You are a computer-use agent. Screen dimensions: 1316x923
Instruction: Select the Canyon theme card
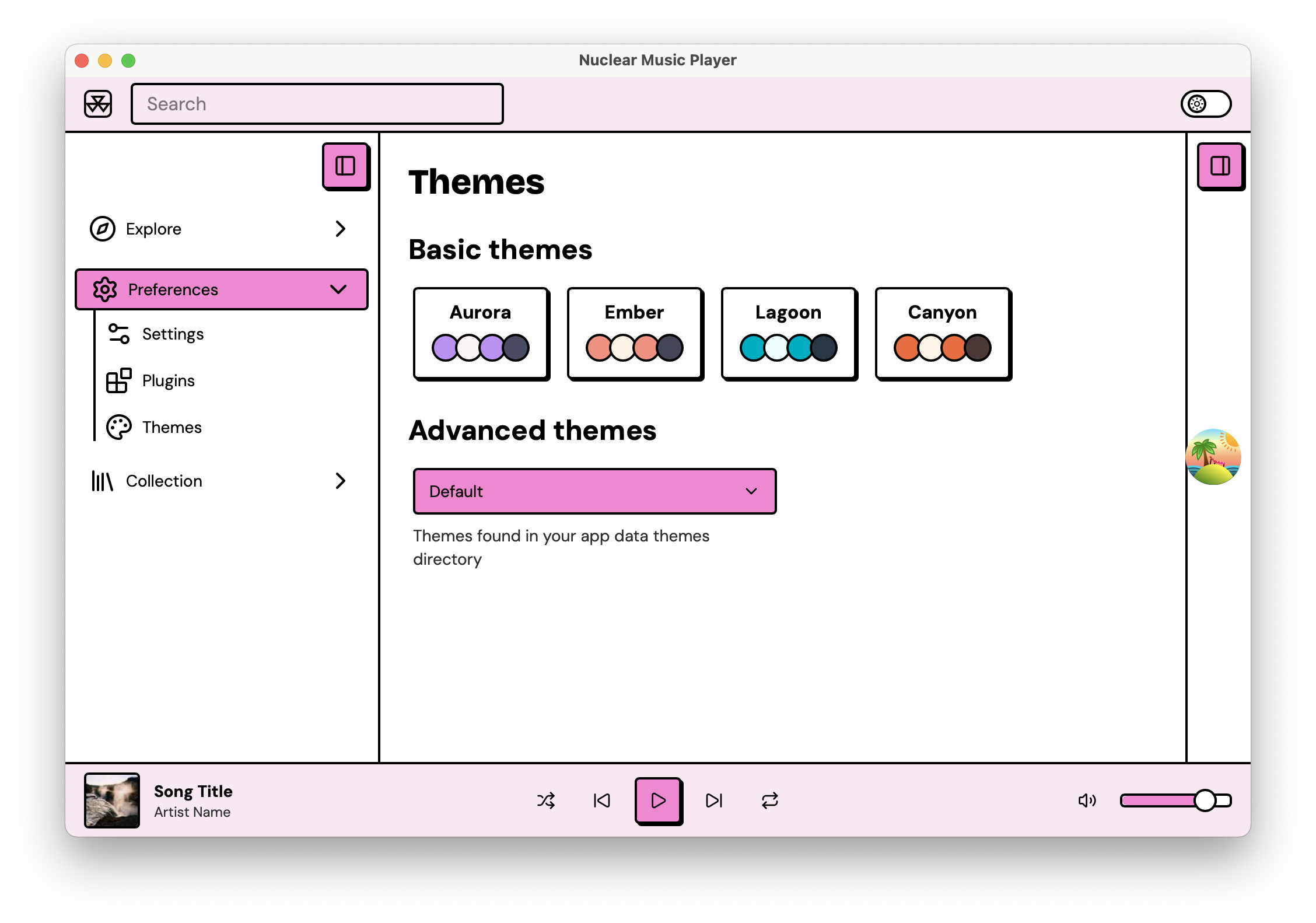click(x=943, y=334)
